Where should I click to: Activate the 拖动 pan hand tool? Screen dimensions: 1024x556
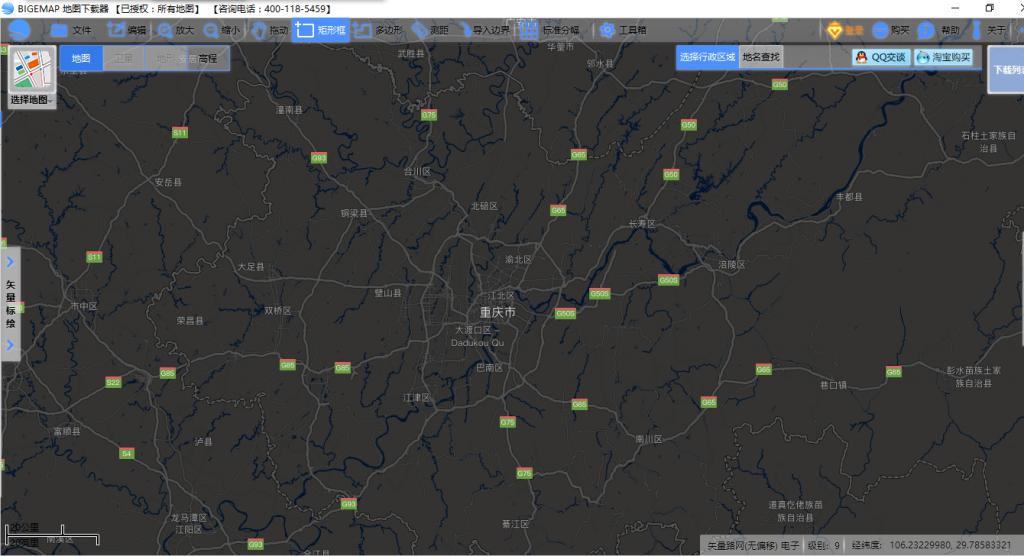click(270, 30)
